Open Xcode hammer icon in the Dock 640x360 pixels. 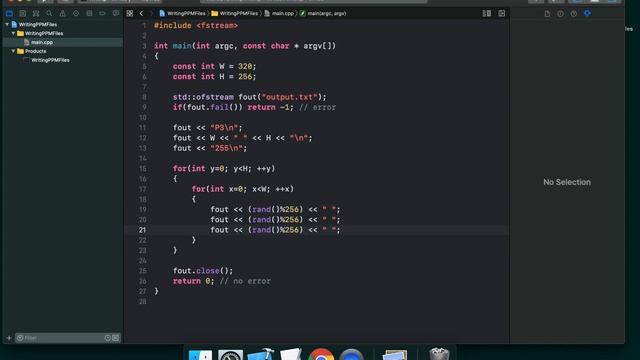click(260, 354)
